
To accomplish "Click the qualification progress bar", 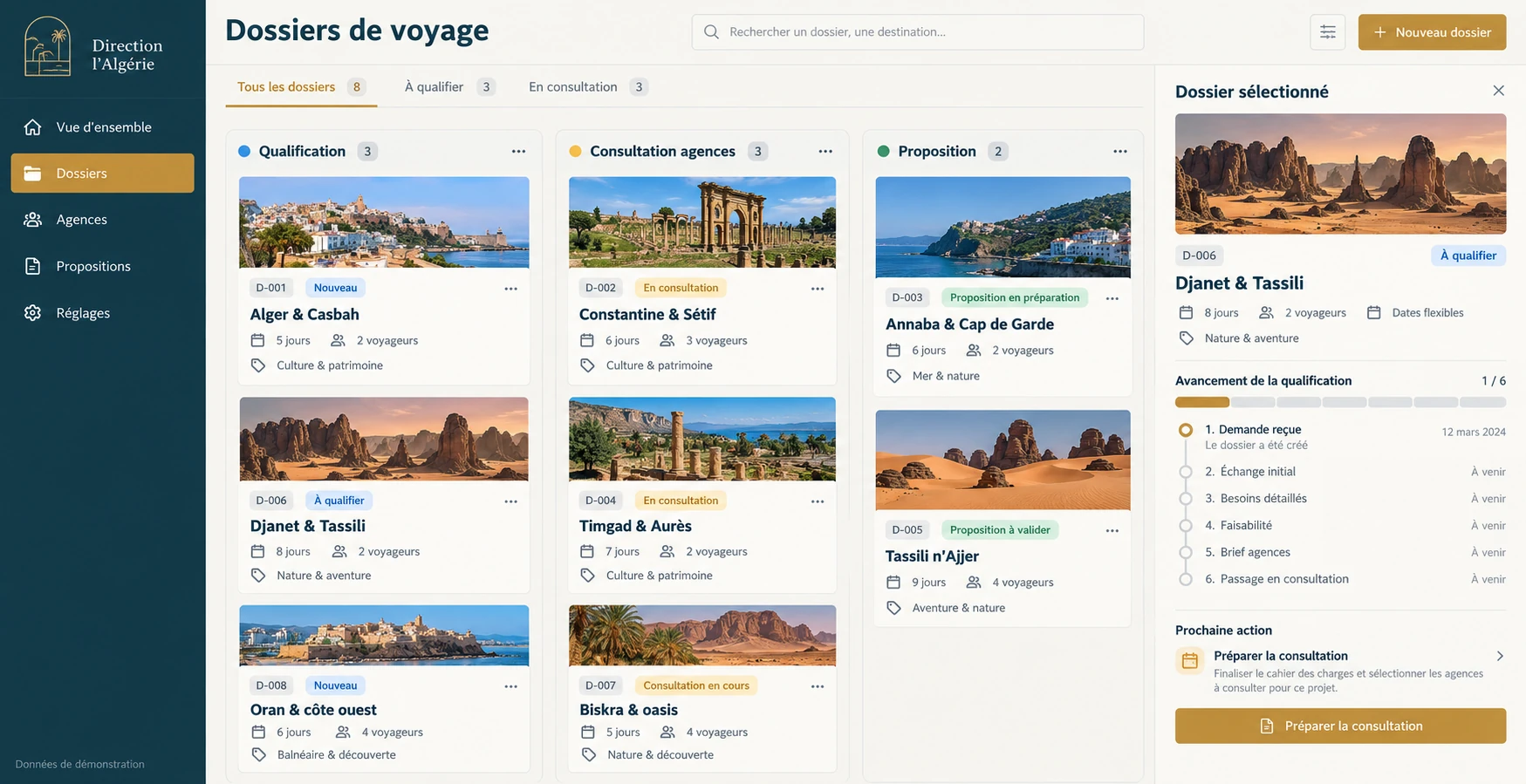I will point(1340,402).
